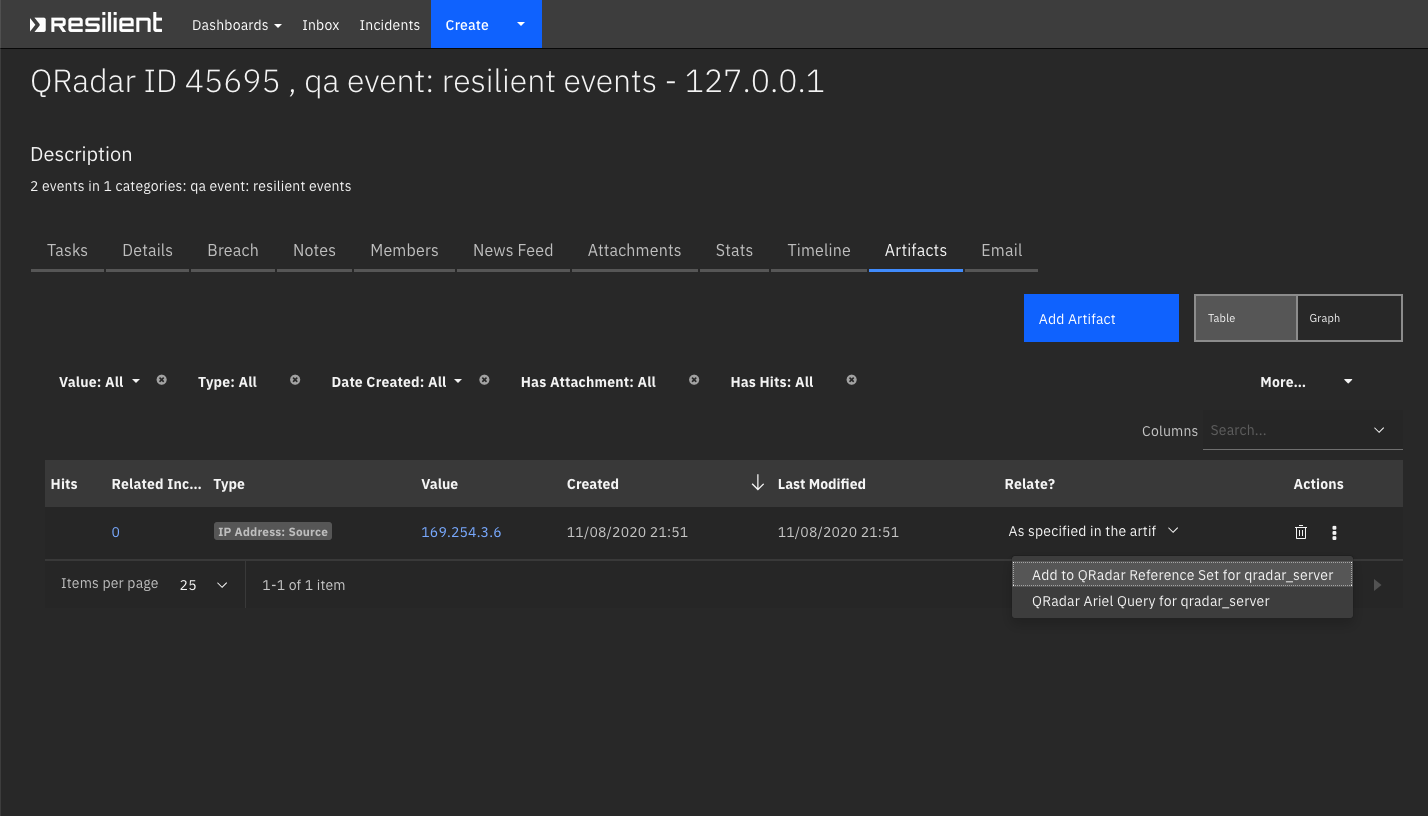Delete the 169.254.3.6 artifact using trash icon

coord(1300,532)
